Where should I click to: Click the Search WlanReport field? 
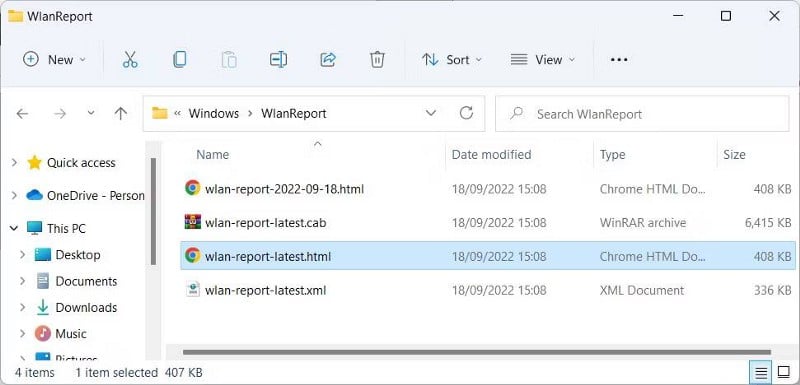tap(642, 113)
